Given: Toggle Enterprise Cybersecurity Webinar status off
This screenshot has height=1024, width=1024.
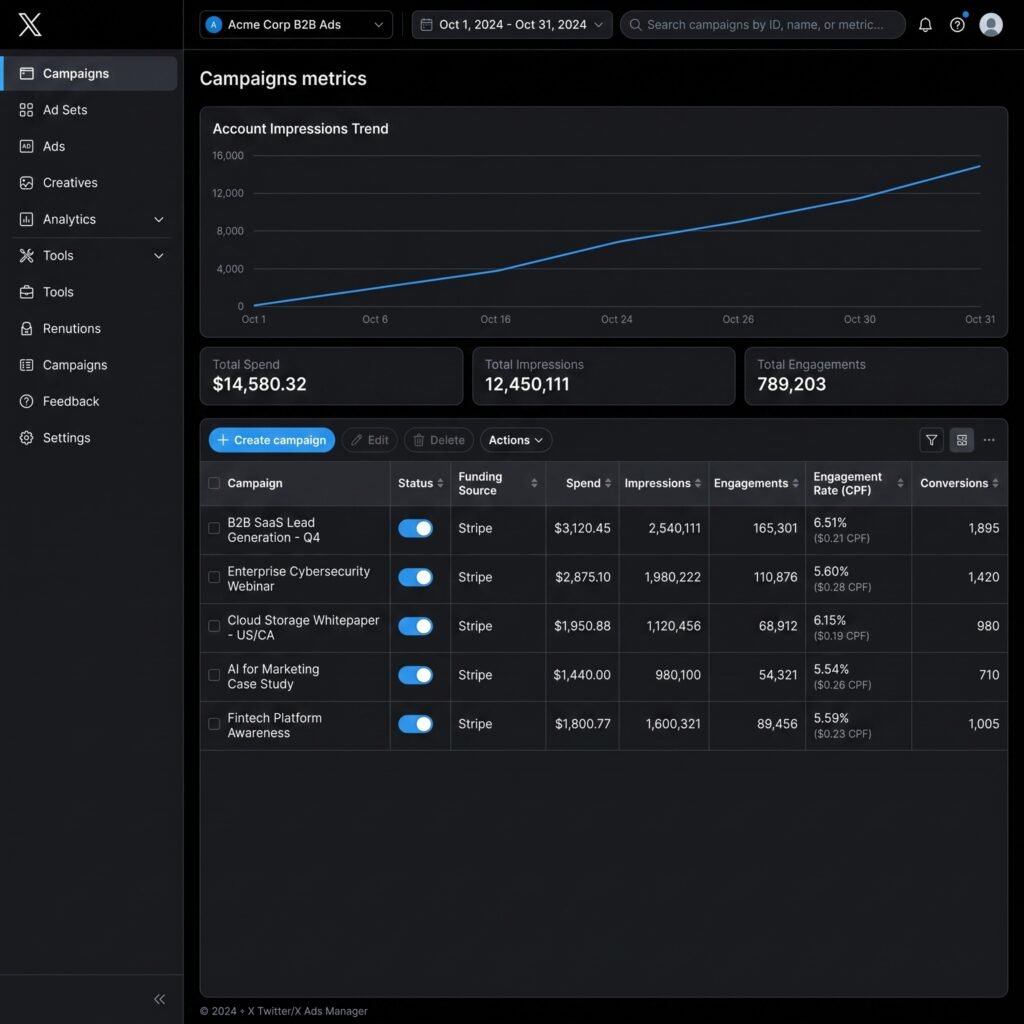Looking at the screenshot, I should [415, 577].
